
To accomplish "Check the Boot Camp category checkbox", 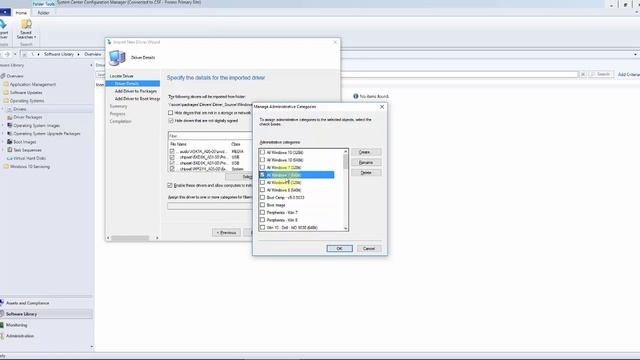I will click(x=262, y=197).
